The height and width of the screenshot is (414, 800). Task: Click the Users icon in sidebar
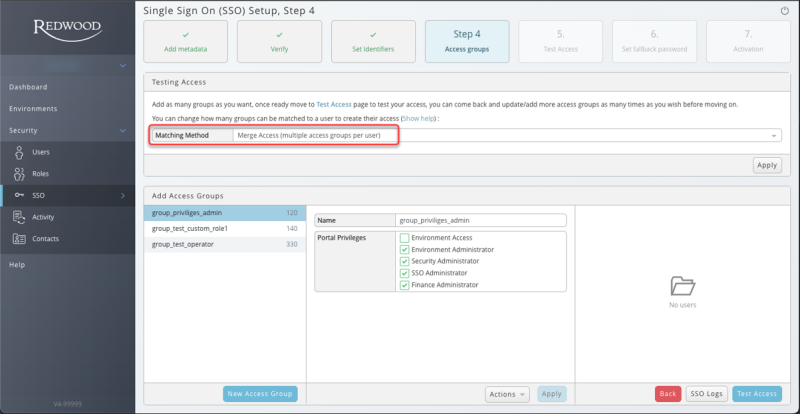click(20, 152)
